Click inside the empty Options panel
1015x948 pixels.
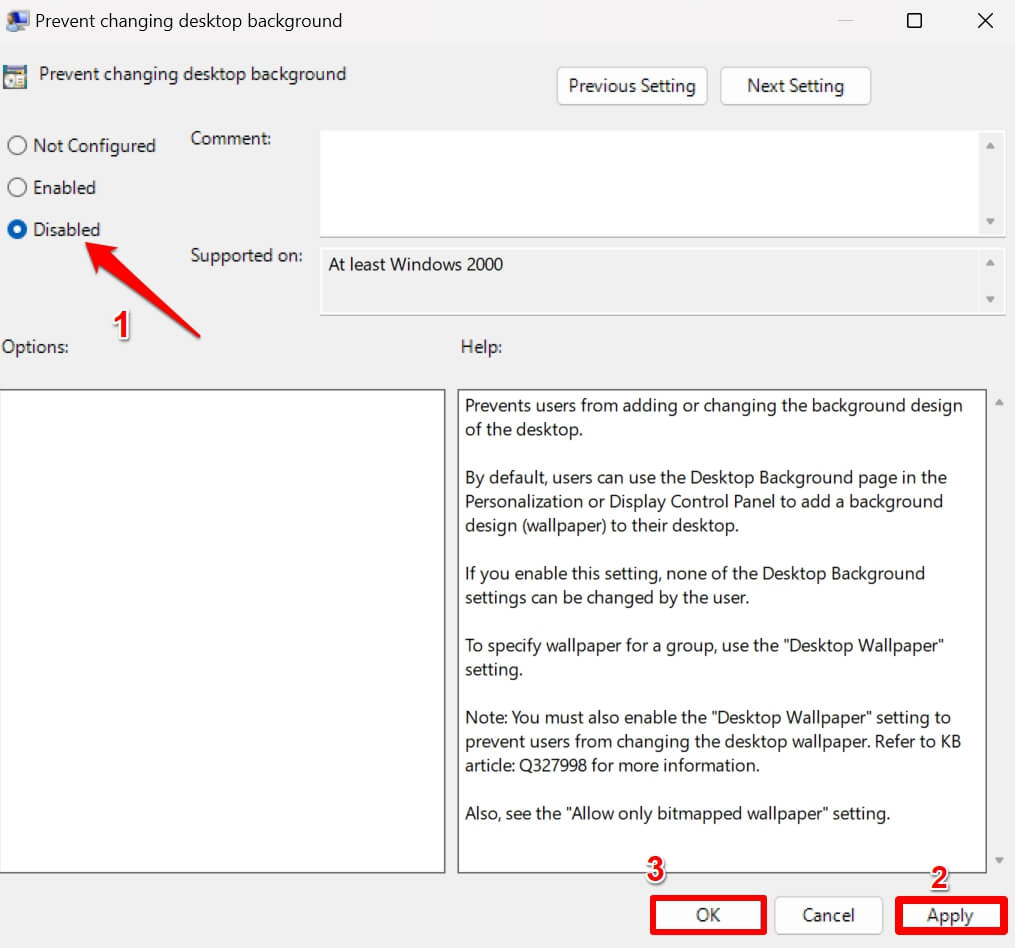222,630
